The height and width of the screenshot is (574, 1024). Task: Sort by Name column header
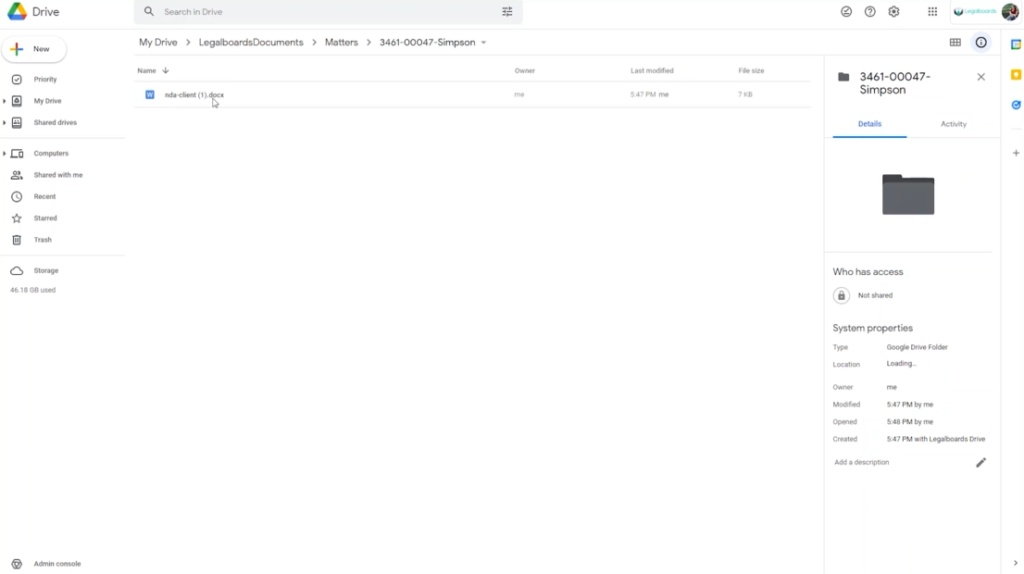click(x=147, y=71)
